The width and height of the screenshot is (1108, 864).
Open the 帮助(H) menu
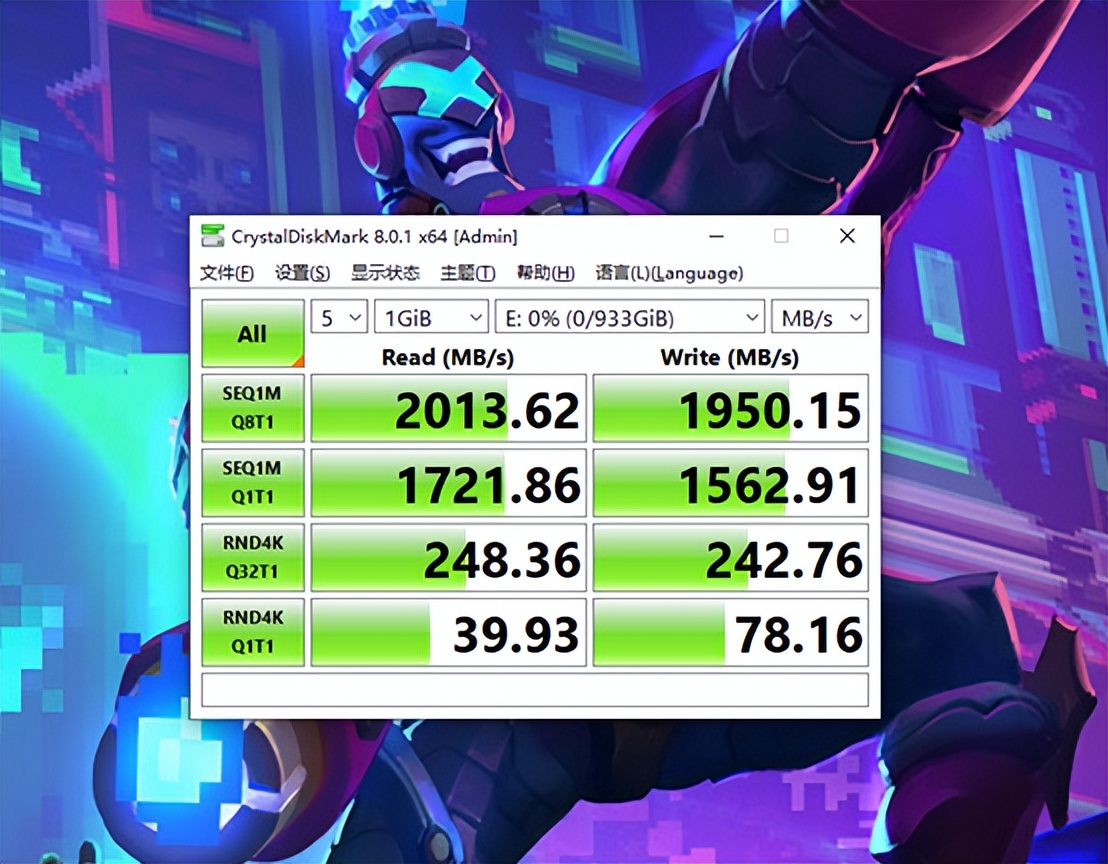tap(545, 273)
